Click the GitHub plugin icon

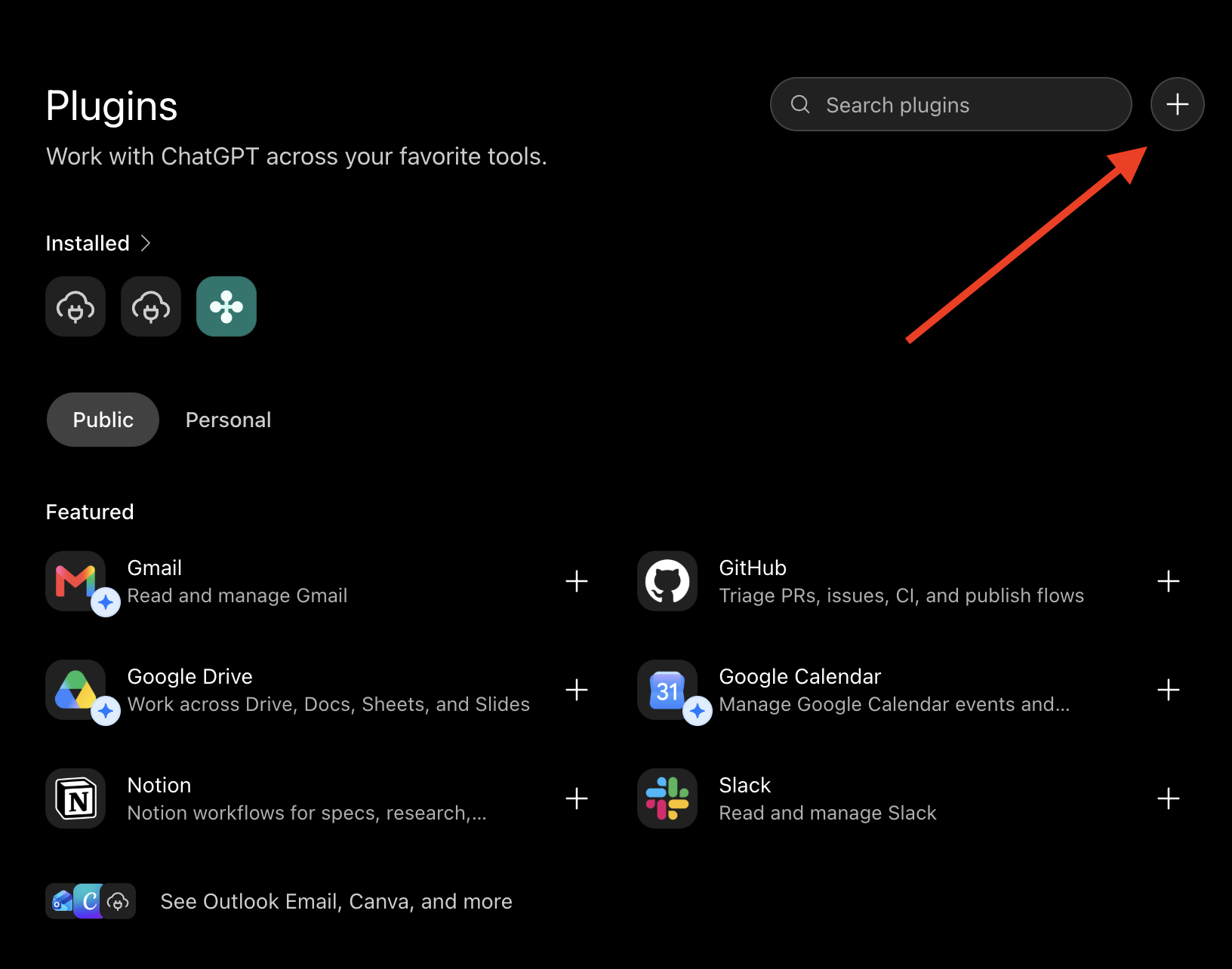tap(667, 581)
